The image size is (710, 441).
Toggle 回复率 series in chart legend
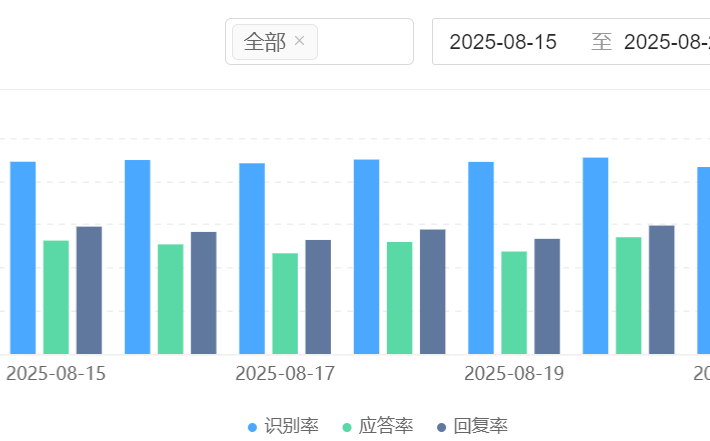[480, 427]
